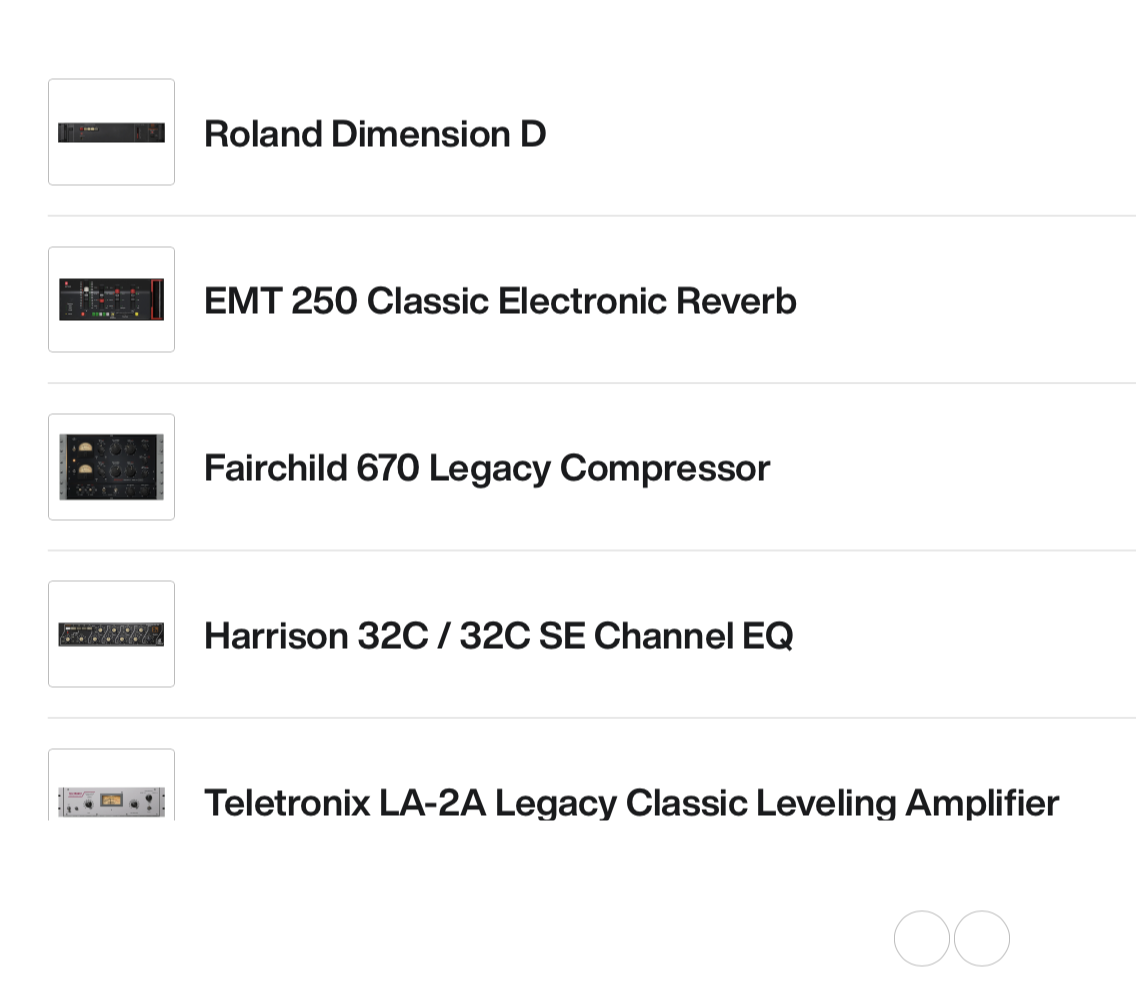The height and width of the screenshot is (986, 1136).
Task: Open the EMT 250 reverb thumbnail image
Action: point(111,300)
